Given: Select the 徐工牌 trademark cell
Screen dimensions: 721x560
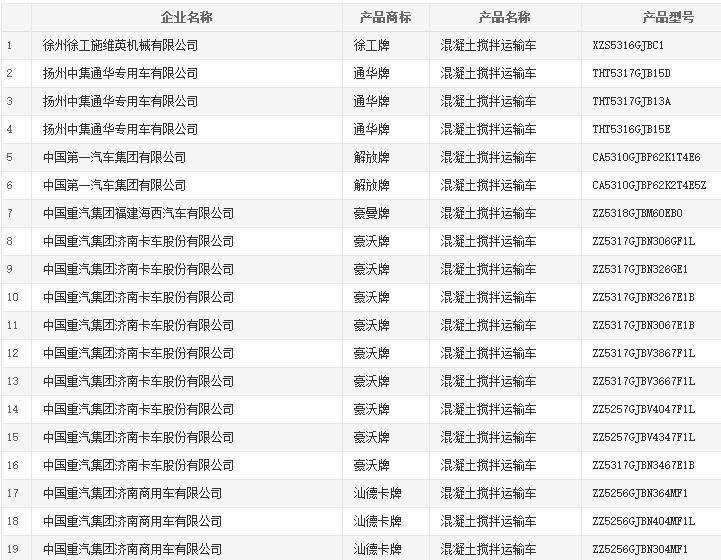Looking at the screenshot, I should 372,45.
